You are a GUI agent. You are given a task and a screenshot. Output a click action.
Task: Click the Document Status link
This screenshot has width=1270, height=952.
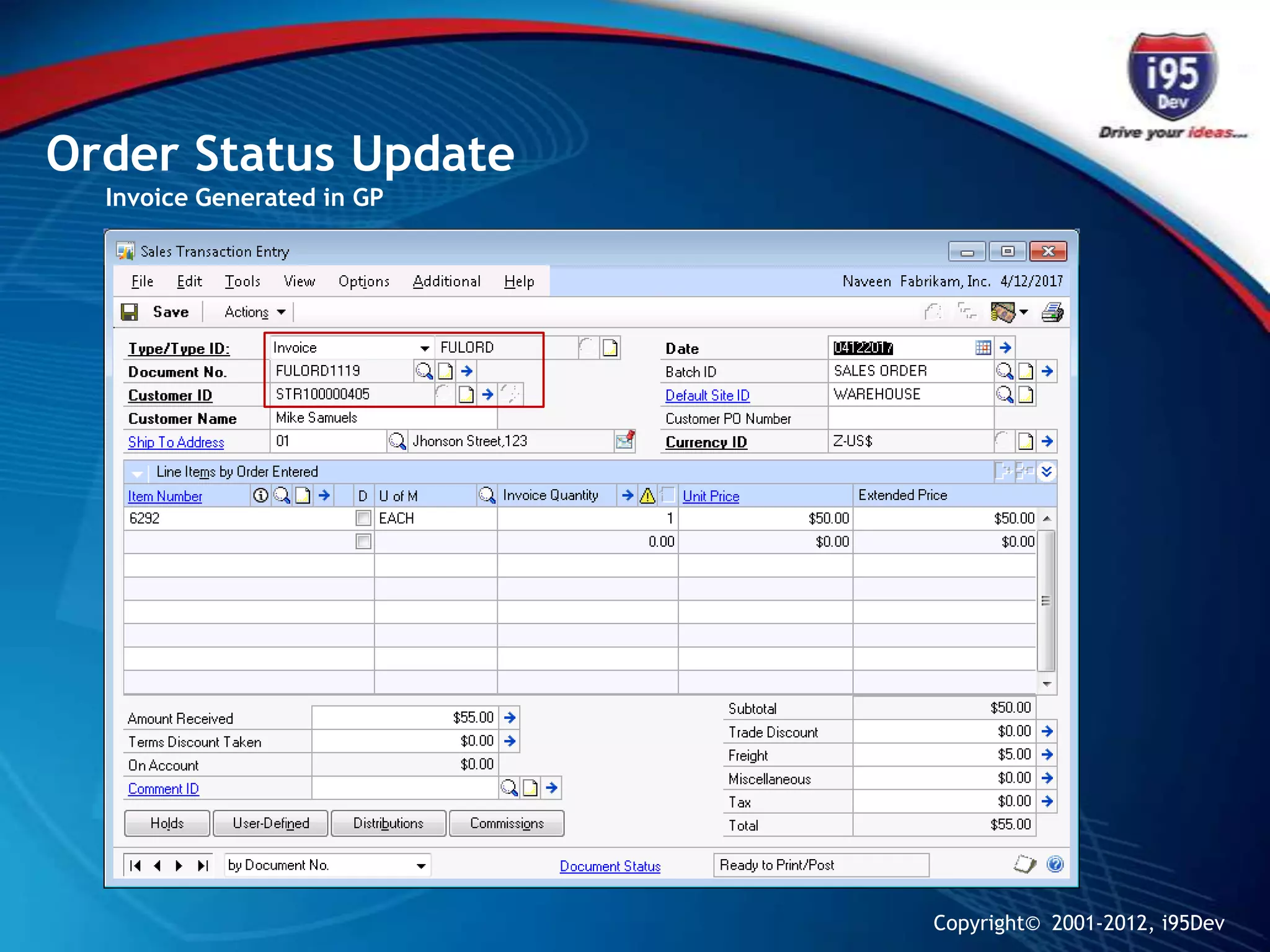610,866
